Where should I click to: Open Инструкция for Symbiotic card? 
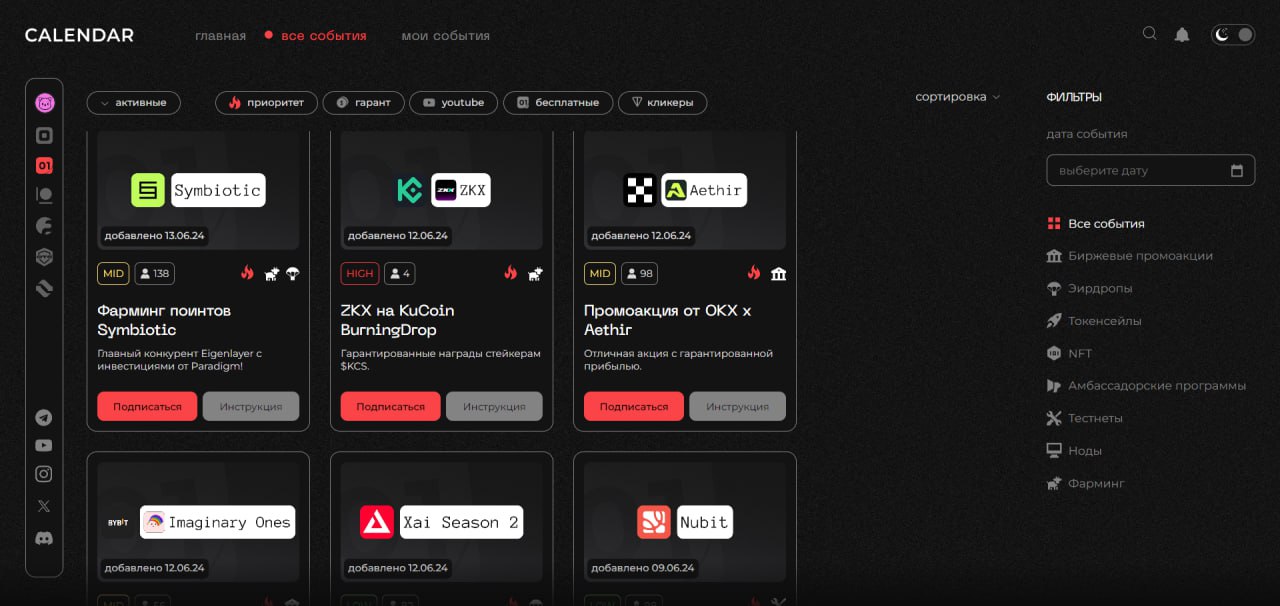(x=251, y=406)
